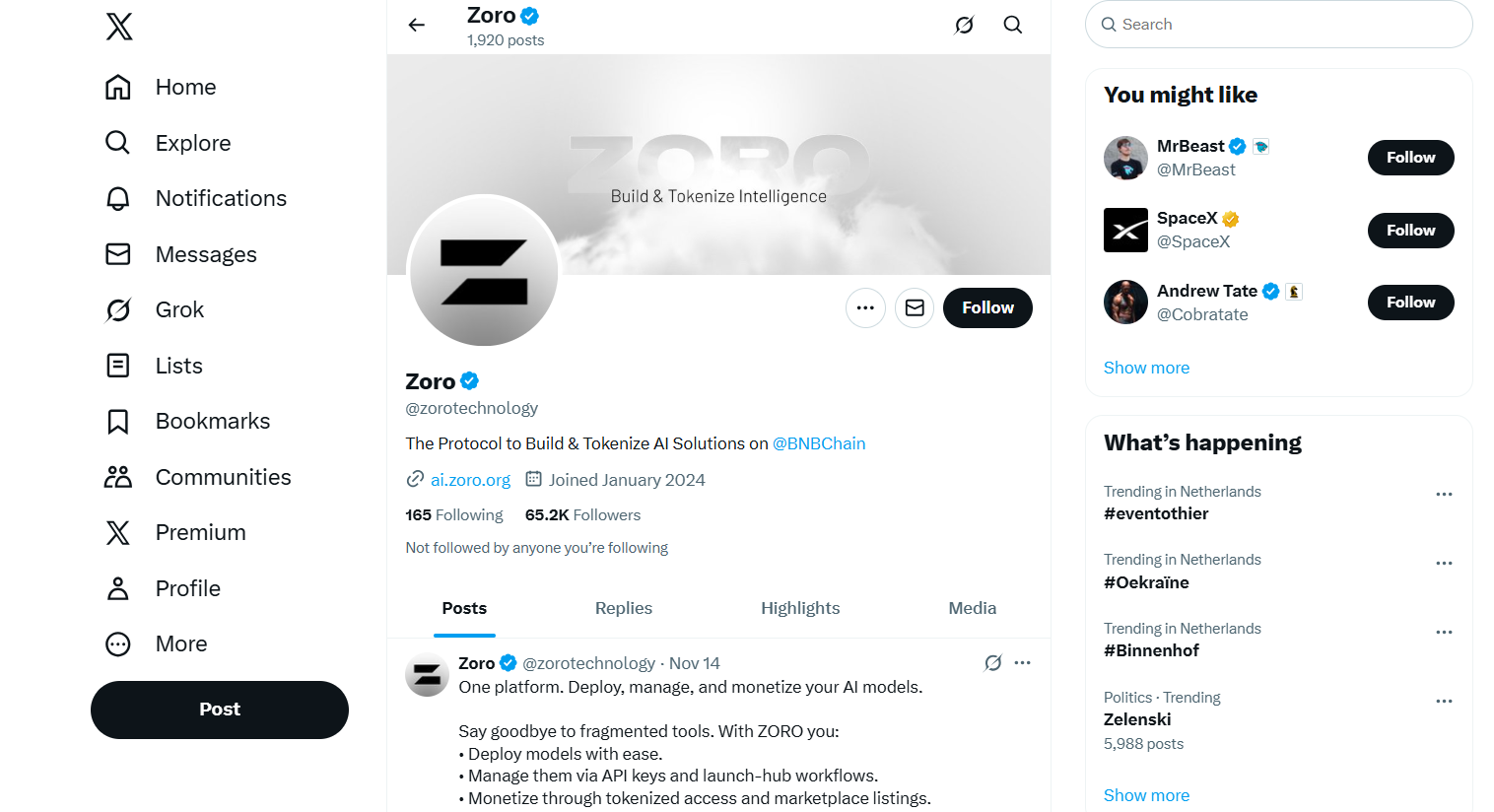Follow SpaceX from suggestions
The height and width of the screenshot is (812, 1494).
(1410, 231)
